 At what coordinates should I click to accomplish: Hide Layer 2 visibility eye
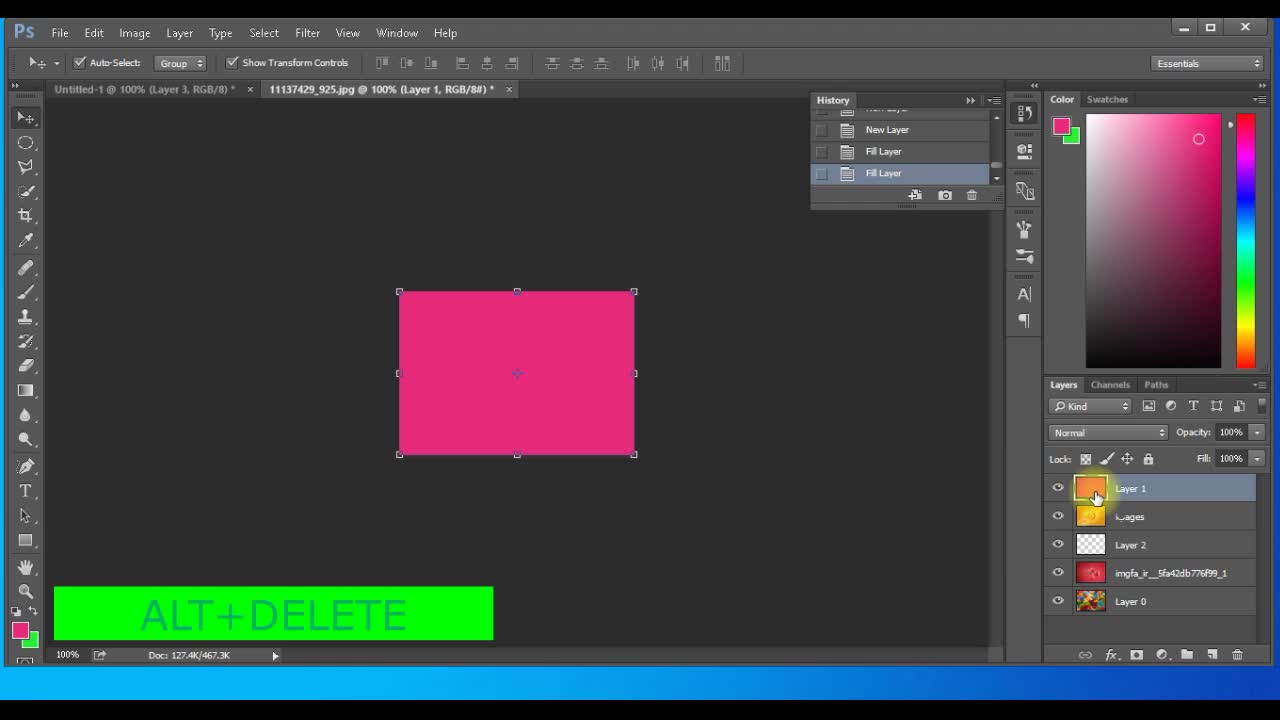pyautogui.click(x=1058, y=545)
